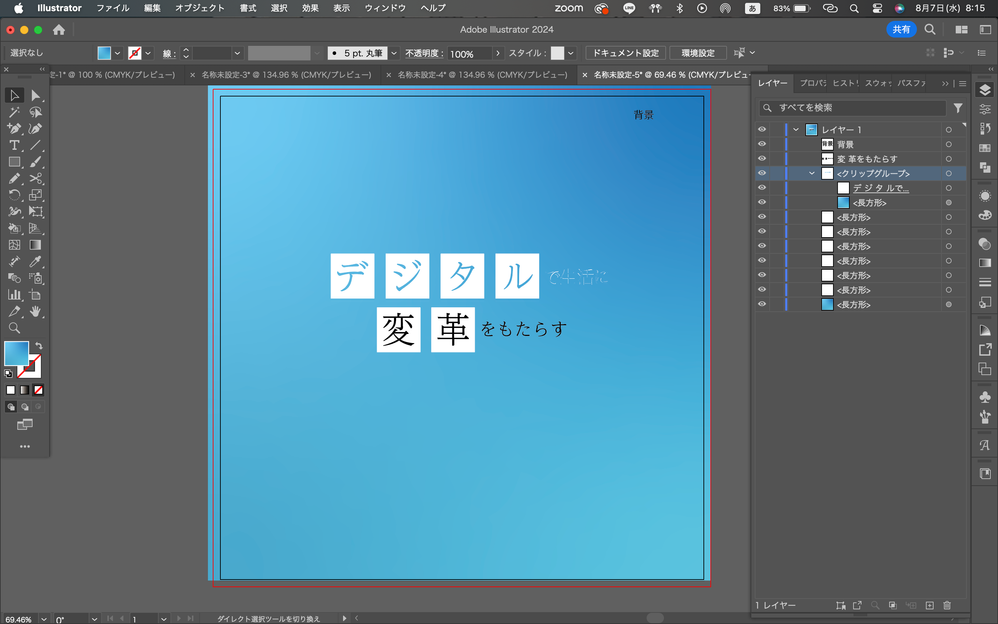This screenshot has height=624, width=998.
Task: Select the Scale tool
Action: click(36, 195)
